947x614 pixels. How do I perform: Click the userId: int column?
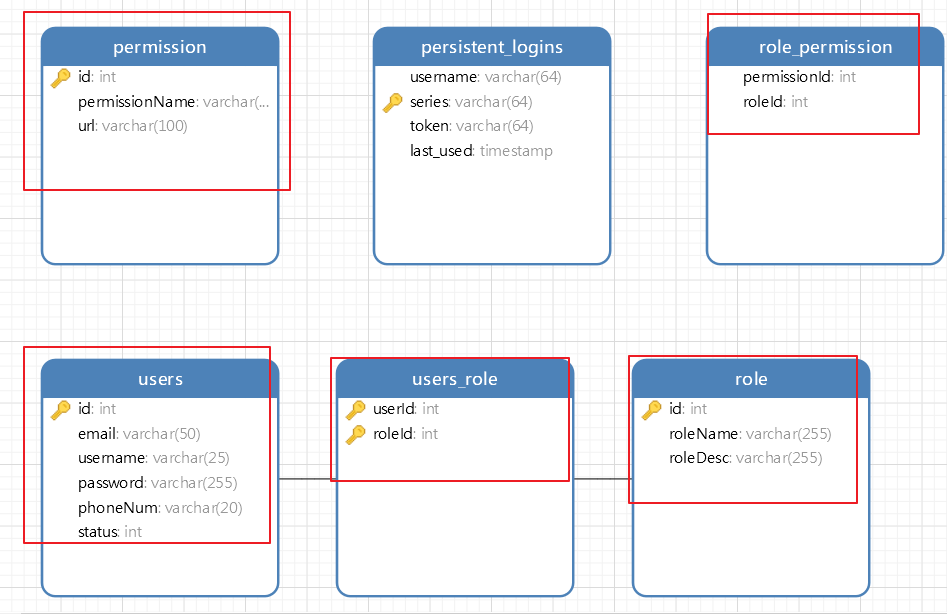coord(406,409)
